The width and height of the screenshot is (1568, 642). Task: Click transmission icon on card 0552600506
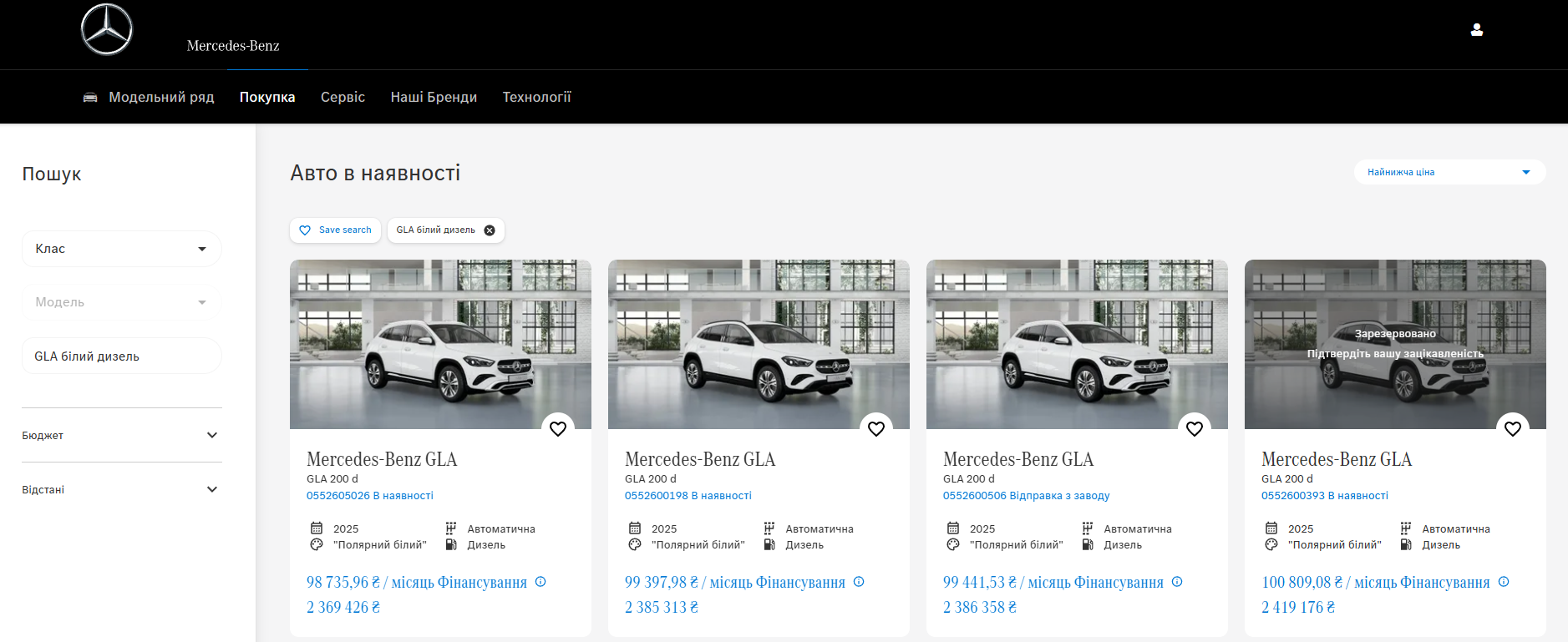point(1088,528)
